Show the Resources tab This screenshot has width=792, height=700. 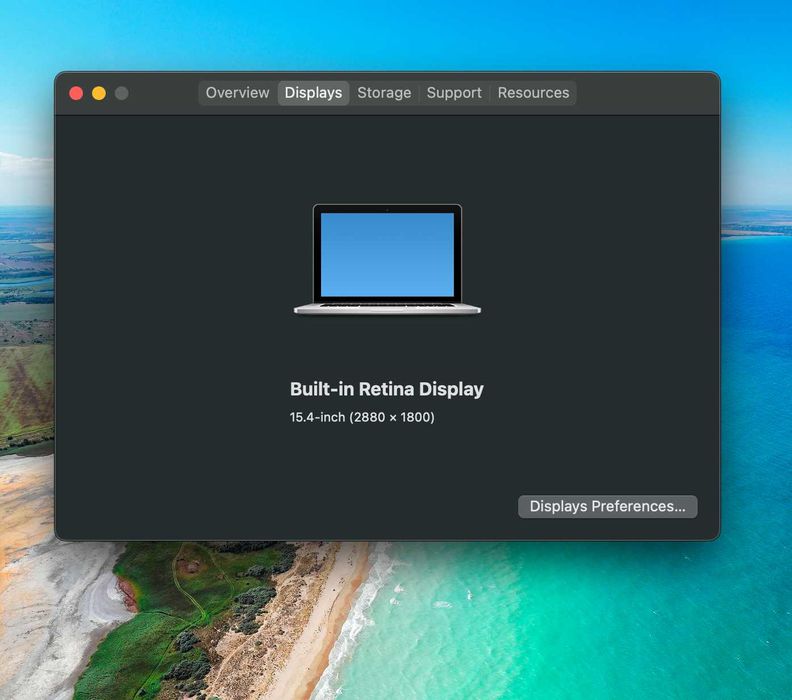(x=533, y=93)
